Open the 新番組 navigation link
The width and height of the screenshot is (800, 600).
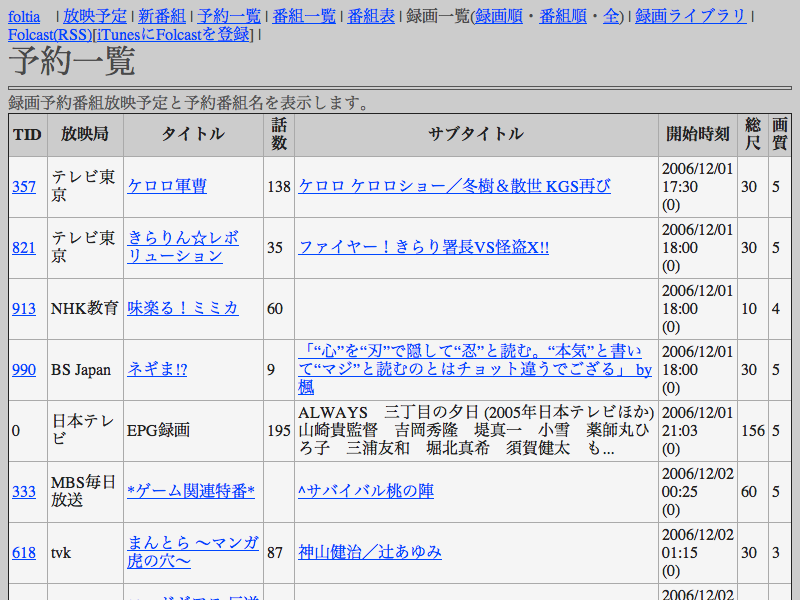coord(161,16)
